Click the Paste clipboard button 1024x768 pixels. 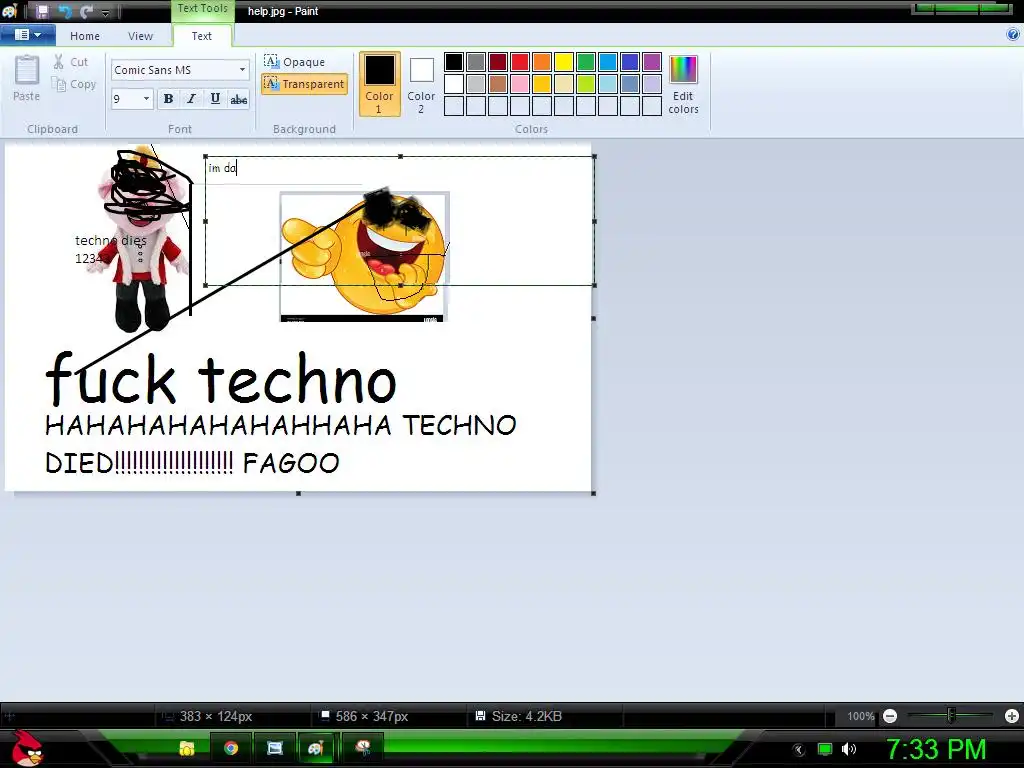tap(27, 78)
